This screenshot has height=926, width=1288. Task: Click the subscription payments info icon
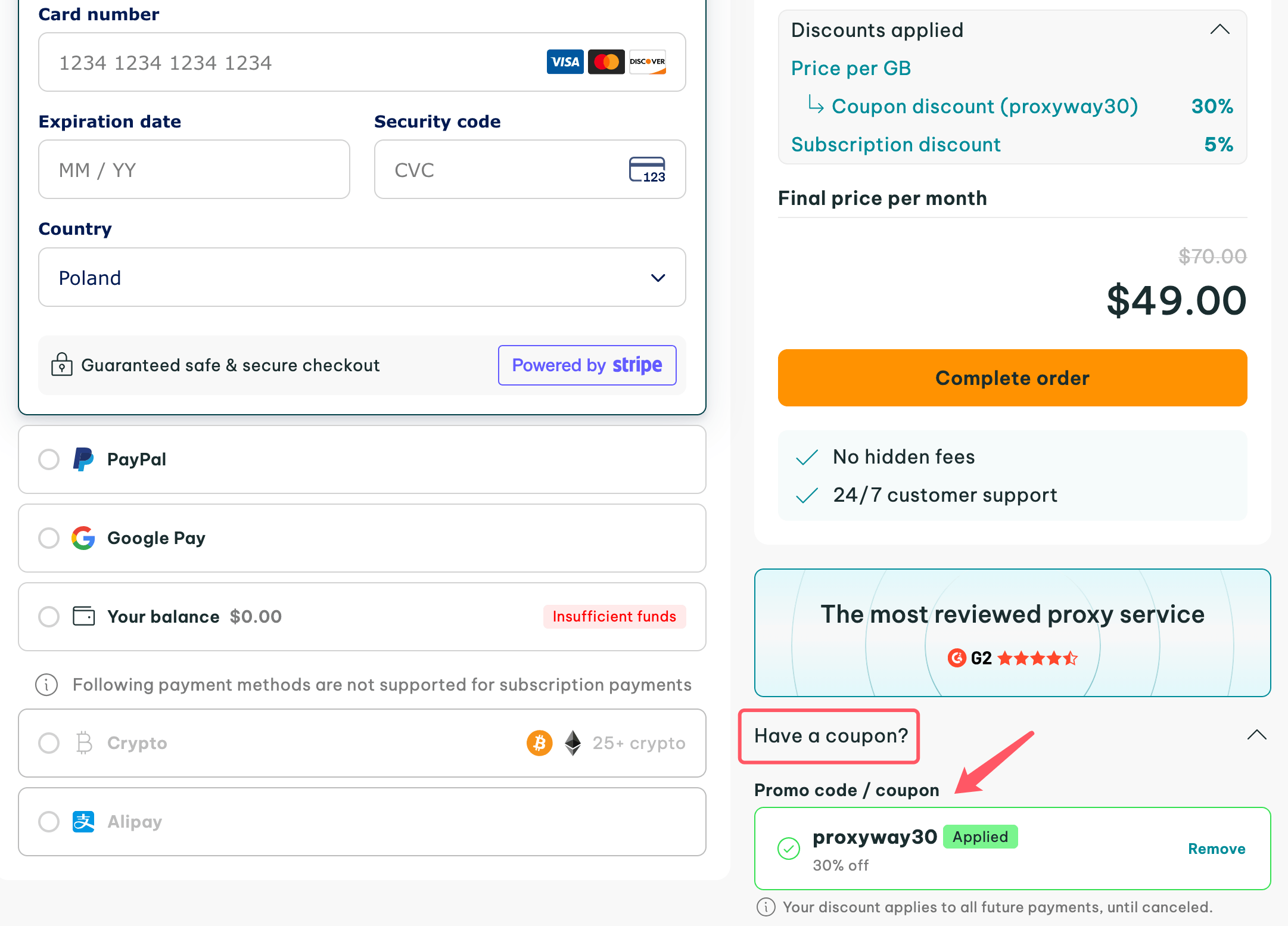click(46, 685)
